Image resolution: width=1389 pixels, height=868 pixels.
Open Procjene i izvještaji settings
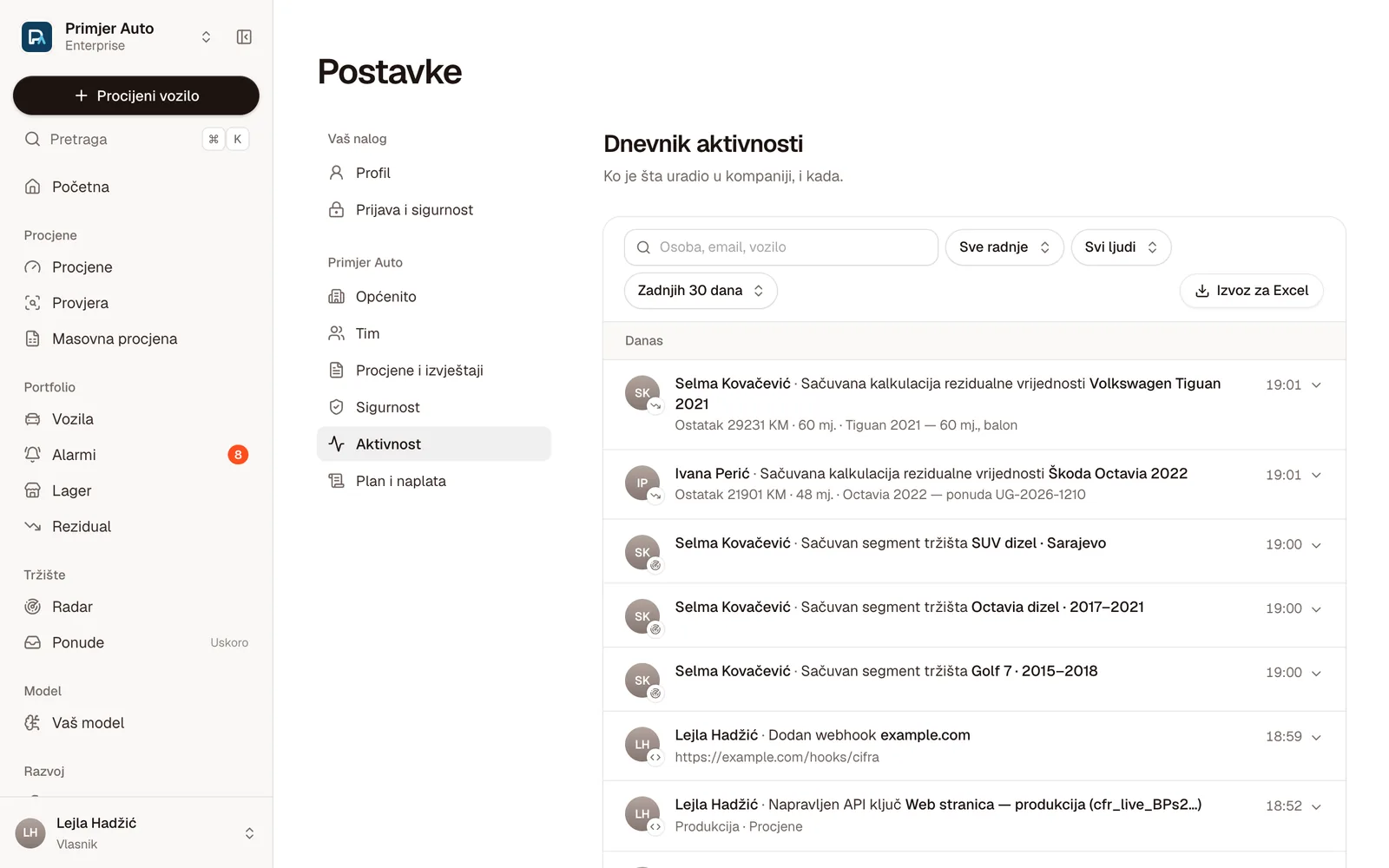[434, 371]
